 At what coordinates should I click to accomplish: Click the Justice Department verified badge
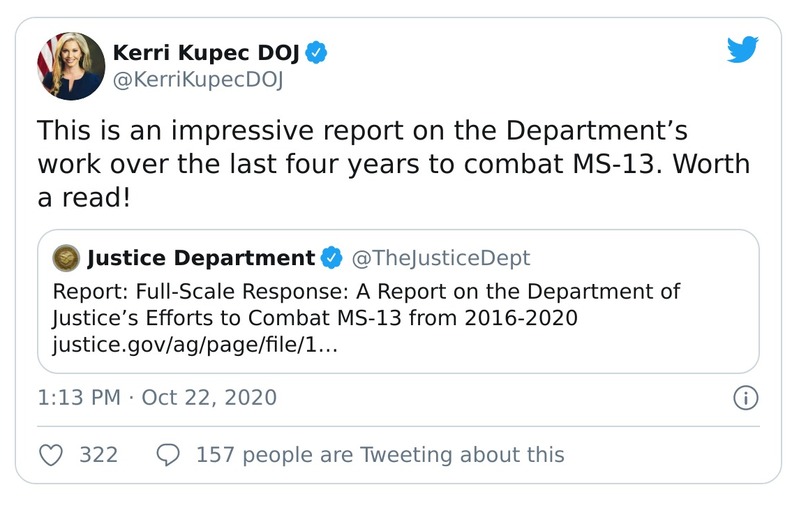330,258
